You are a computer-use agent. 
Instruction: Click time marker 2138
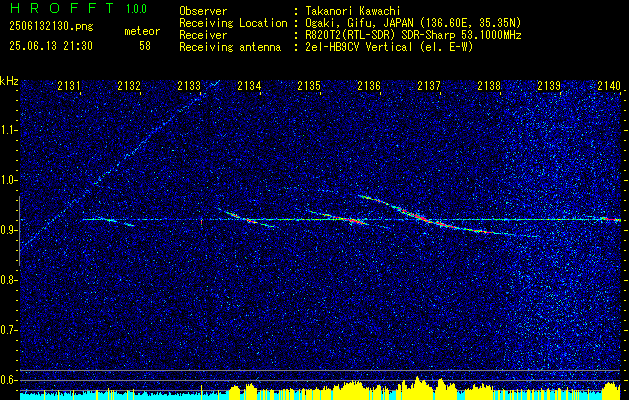489,85
